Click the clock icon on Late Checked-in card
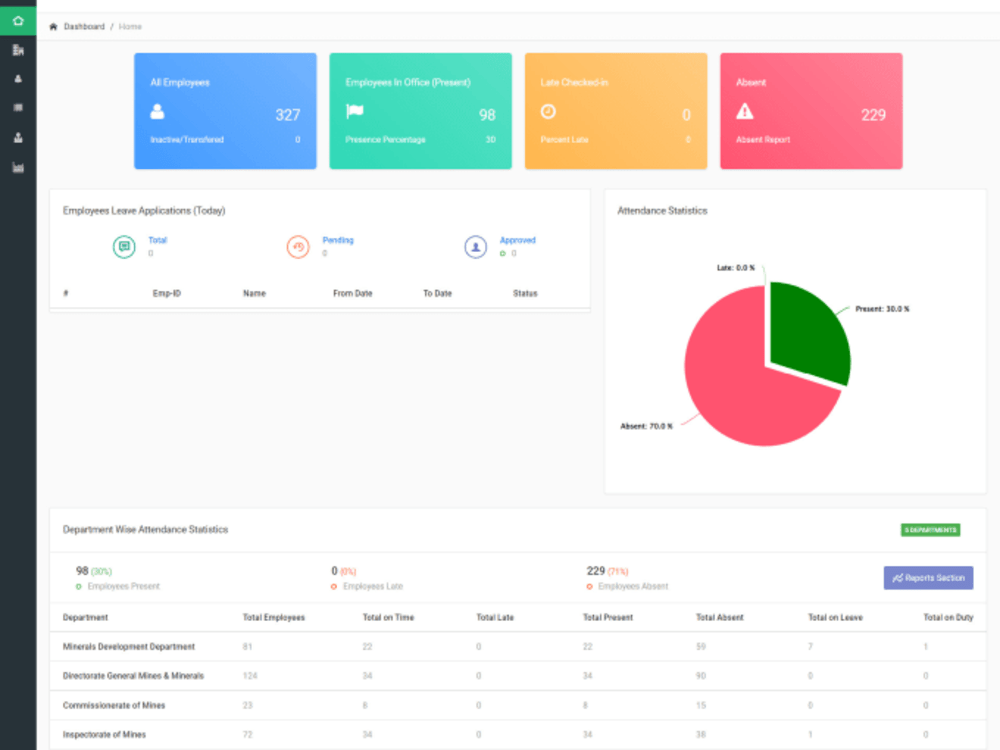 tap(547, 112)
